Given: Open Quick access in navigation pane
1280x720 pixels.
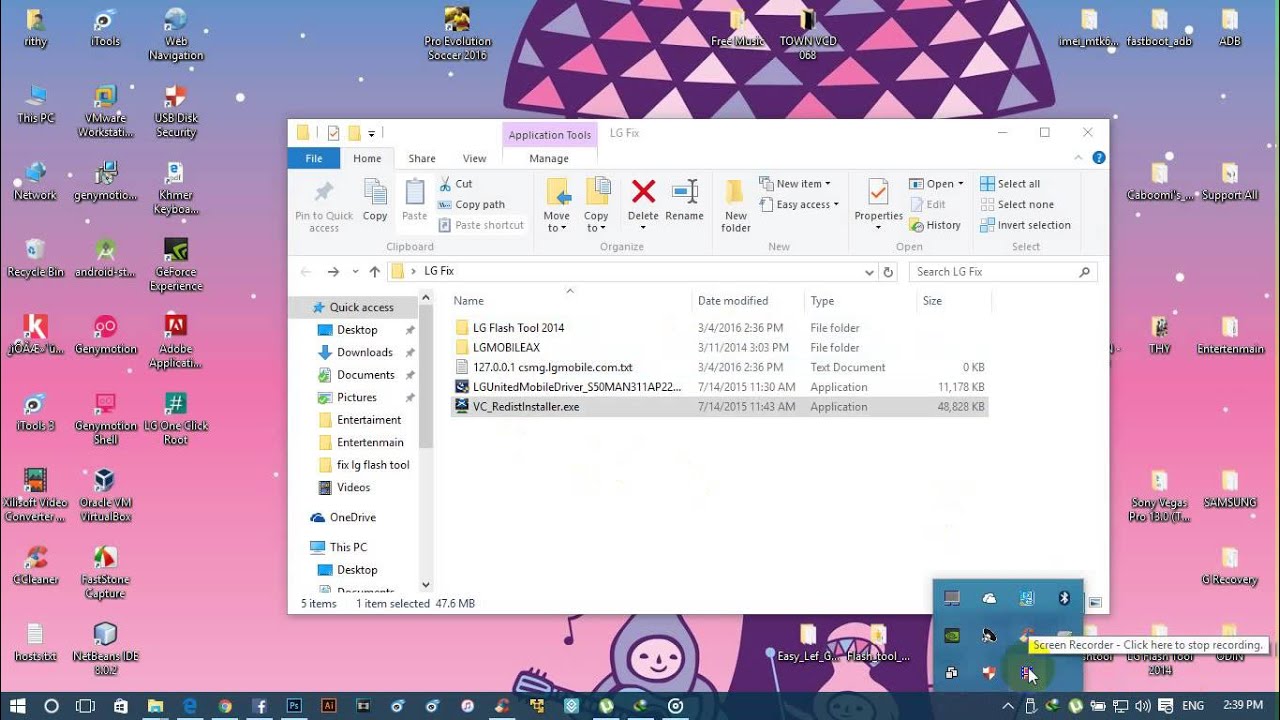Looking at the screenshot, I should pos(361,307).
